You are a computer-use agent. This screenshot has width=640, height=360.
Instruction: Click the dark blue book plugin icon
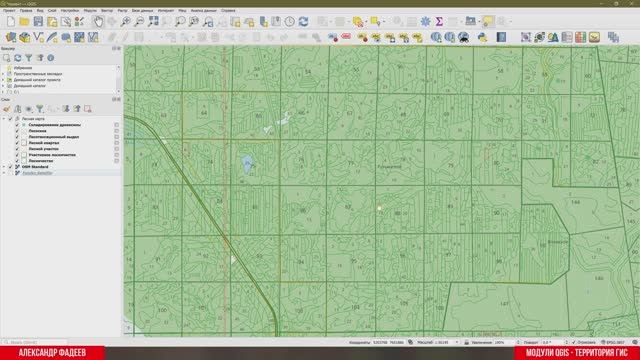tap(501, 38)
